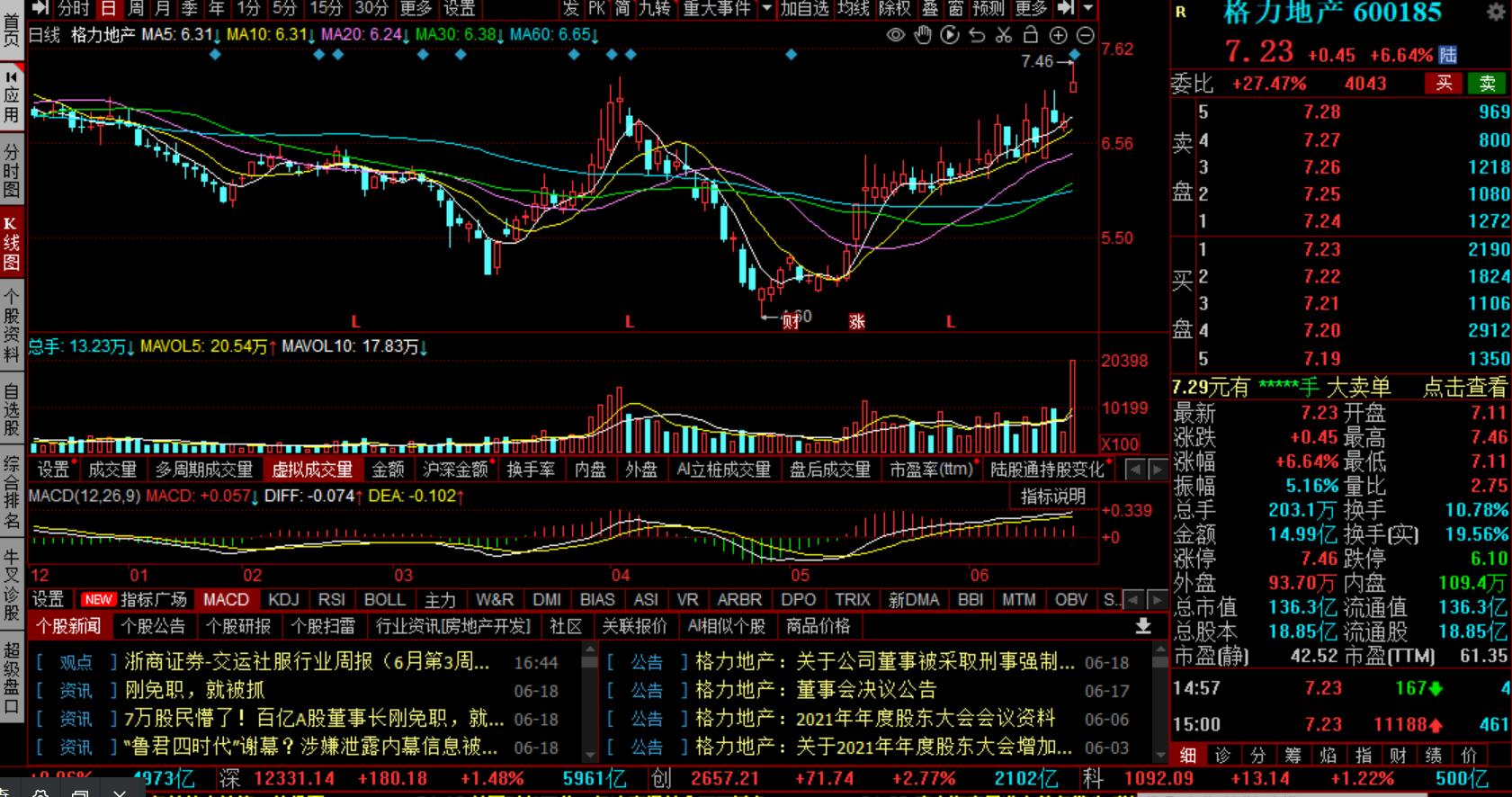Click the R marker beside stock name

[1181, 13]
